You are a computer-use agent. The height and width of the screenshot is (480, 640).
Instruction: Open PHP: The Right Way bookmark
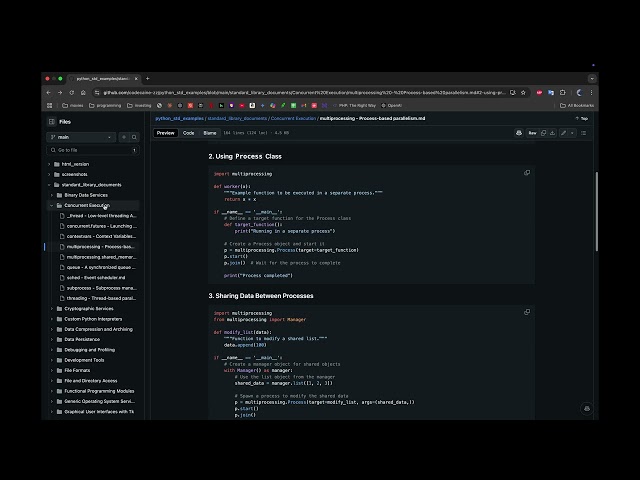[x=354, y=105]
